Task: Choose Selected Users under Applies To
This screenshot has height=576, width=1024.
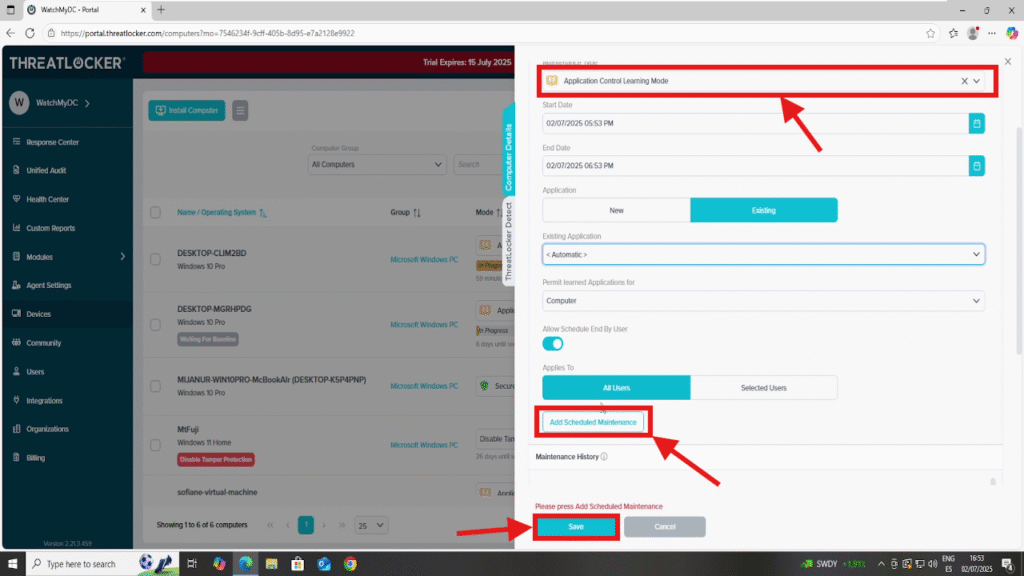Action: click(x=763, y=388)
